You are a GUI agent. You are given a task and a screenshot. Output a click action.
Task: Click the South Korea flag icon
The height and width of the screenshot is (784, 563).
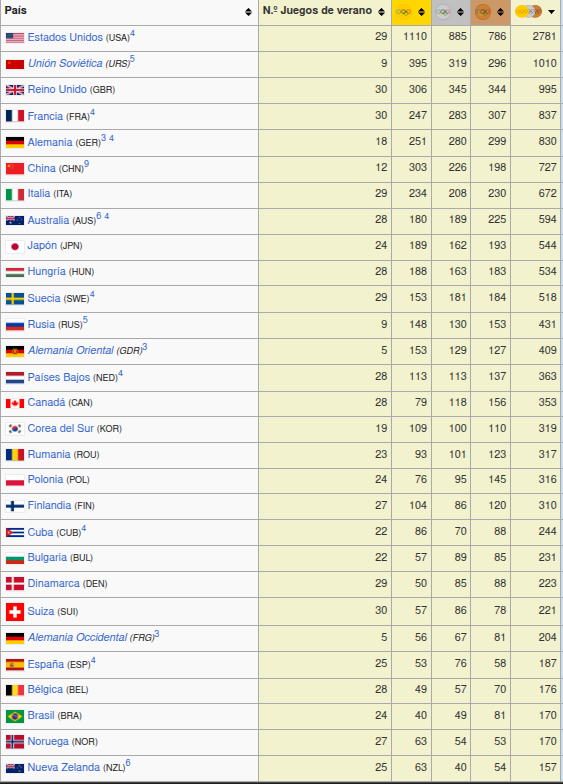15,428
